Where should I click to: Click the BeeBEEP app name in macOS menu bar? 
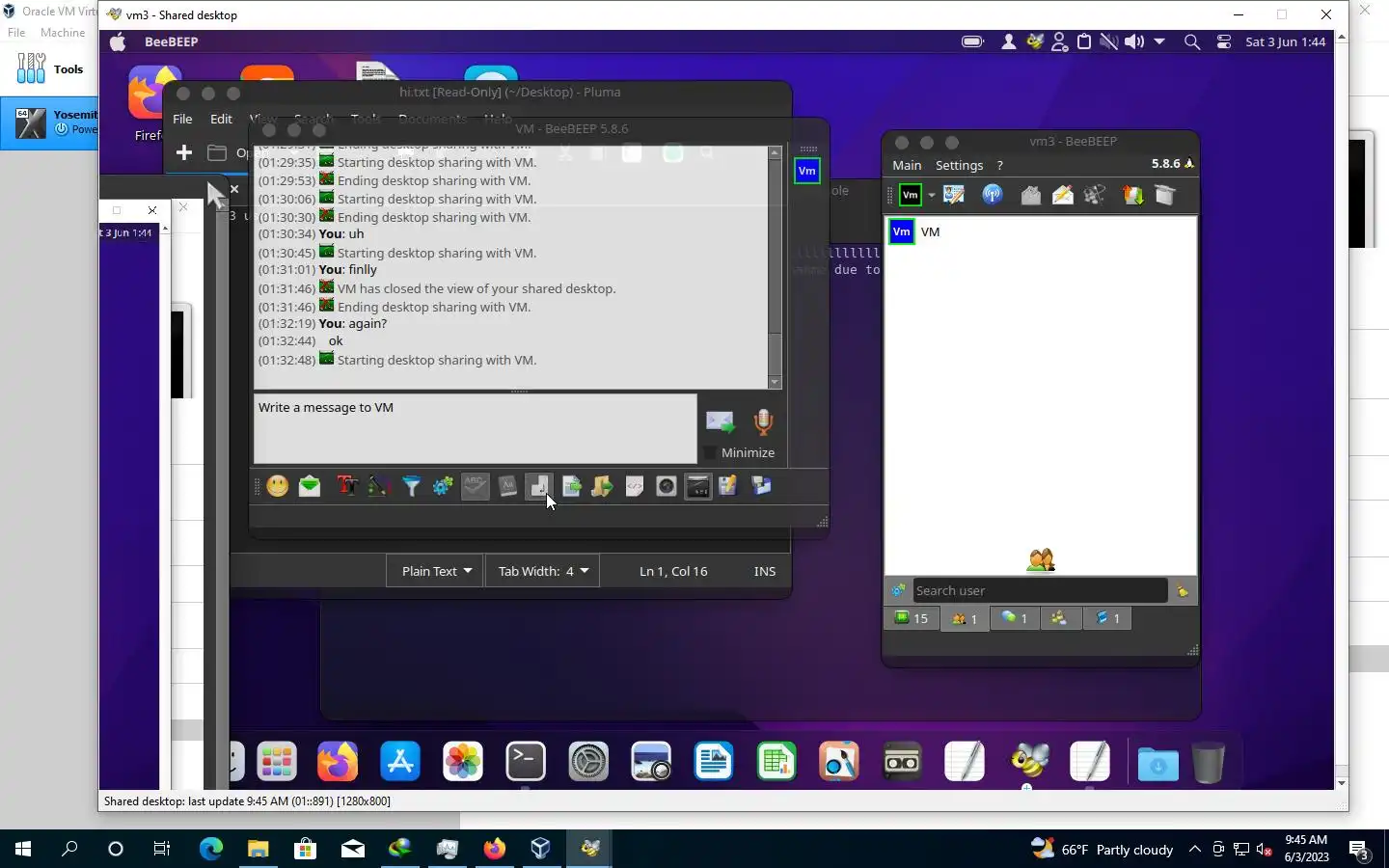click(x=171, y=41)
